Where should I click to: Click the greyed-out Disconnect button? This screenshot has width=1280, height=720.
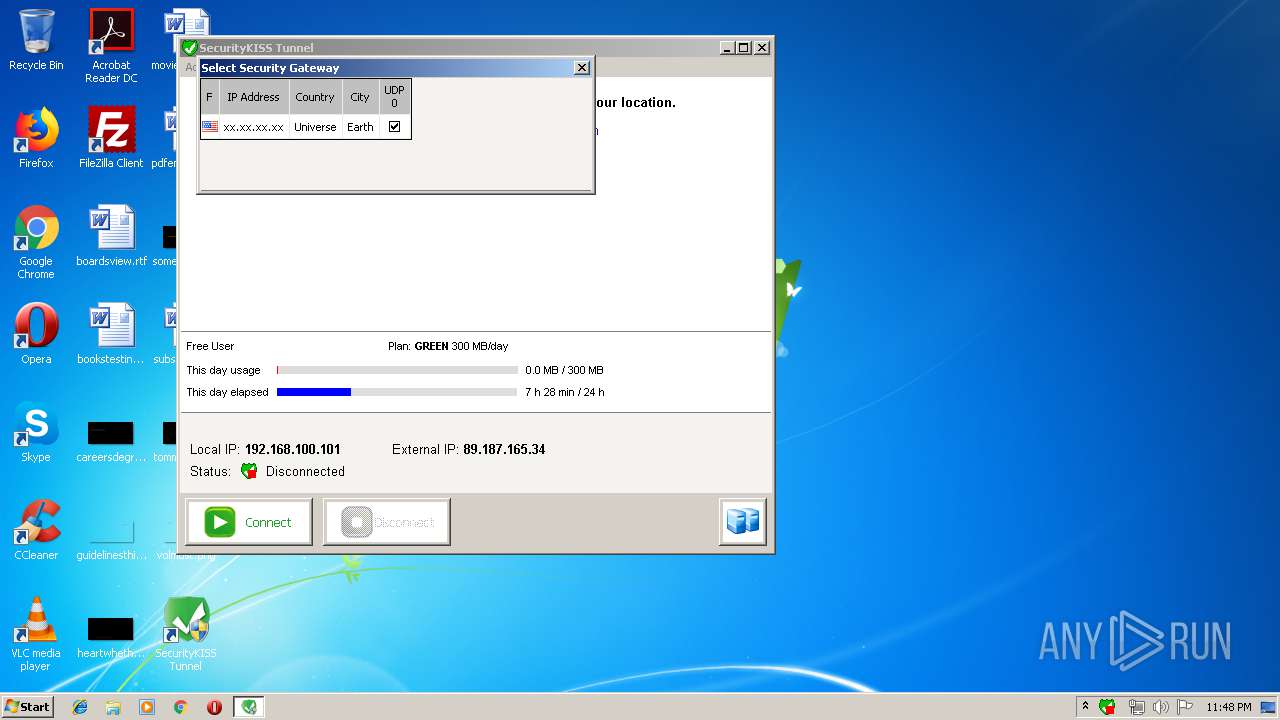pyautogui.click(x=387, y=522)
